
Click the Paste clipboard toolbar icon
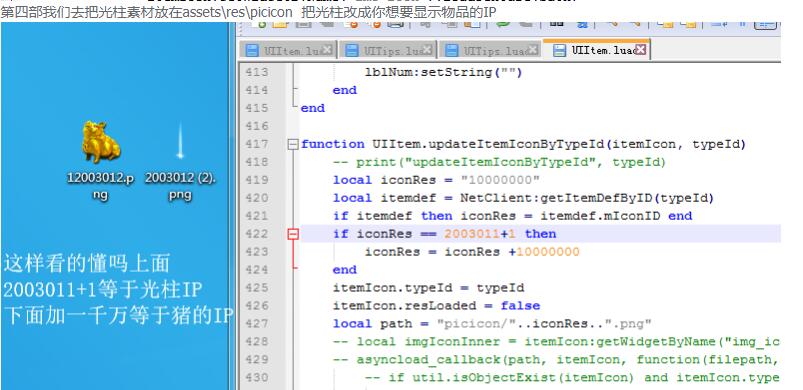tap(472, 24)
